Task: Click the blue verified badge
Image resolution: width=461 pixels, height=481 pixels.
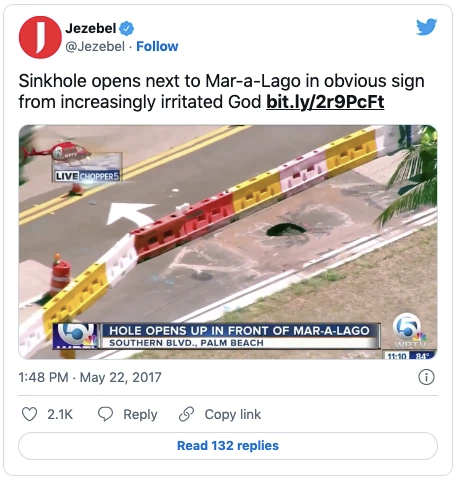Action: click(127, 29)
